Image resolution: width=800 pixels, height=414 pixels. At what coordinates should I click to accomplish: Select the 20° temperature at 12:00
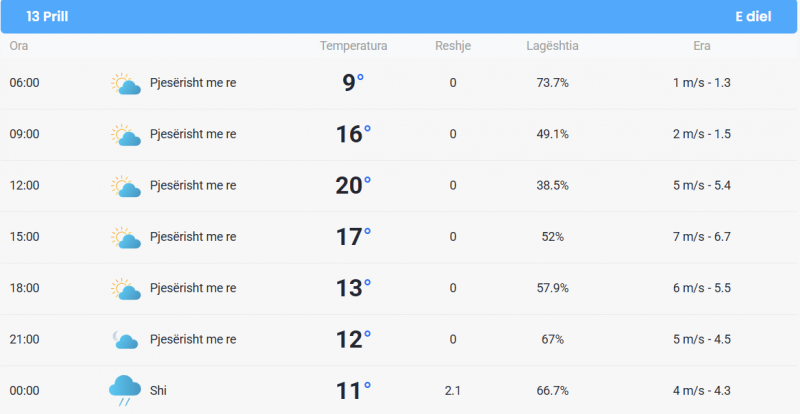(353, 186)
